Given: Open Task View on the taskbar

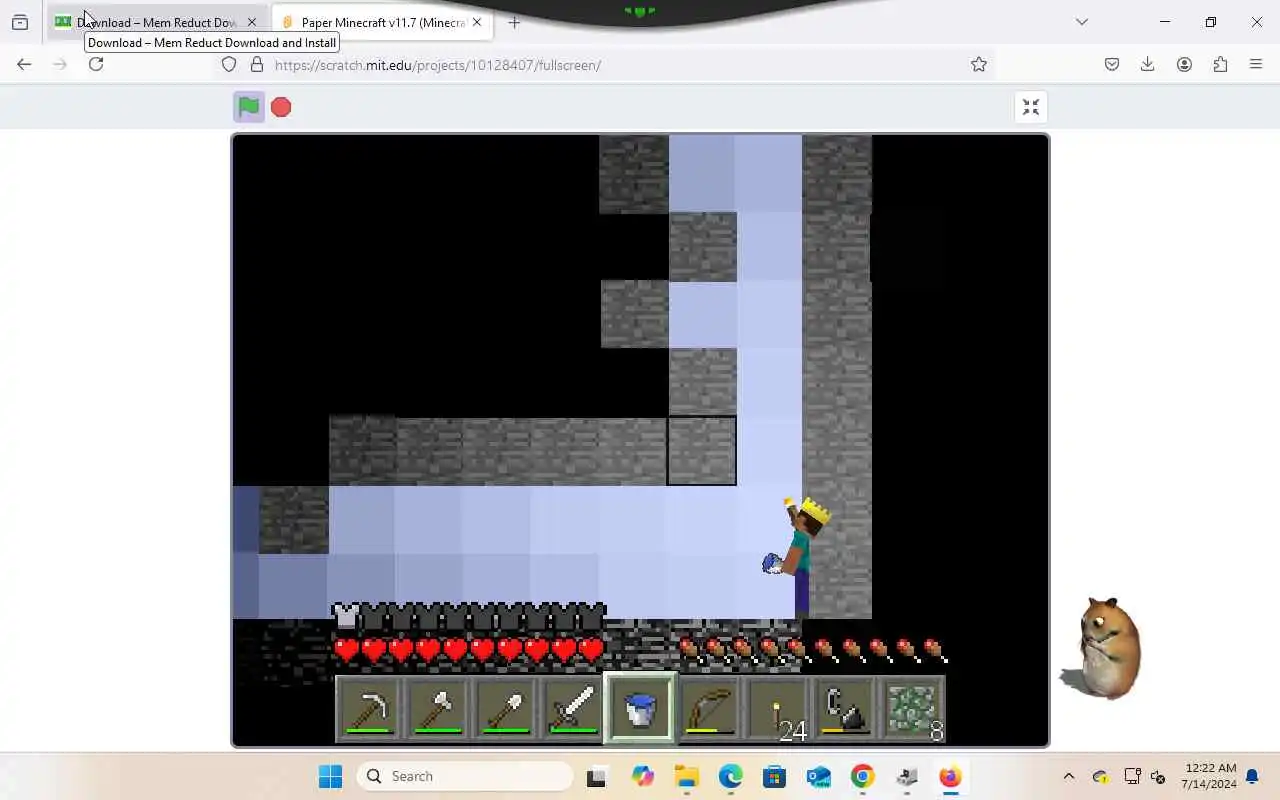Looking at the screenshot, I should click(x=597, y=776).
